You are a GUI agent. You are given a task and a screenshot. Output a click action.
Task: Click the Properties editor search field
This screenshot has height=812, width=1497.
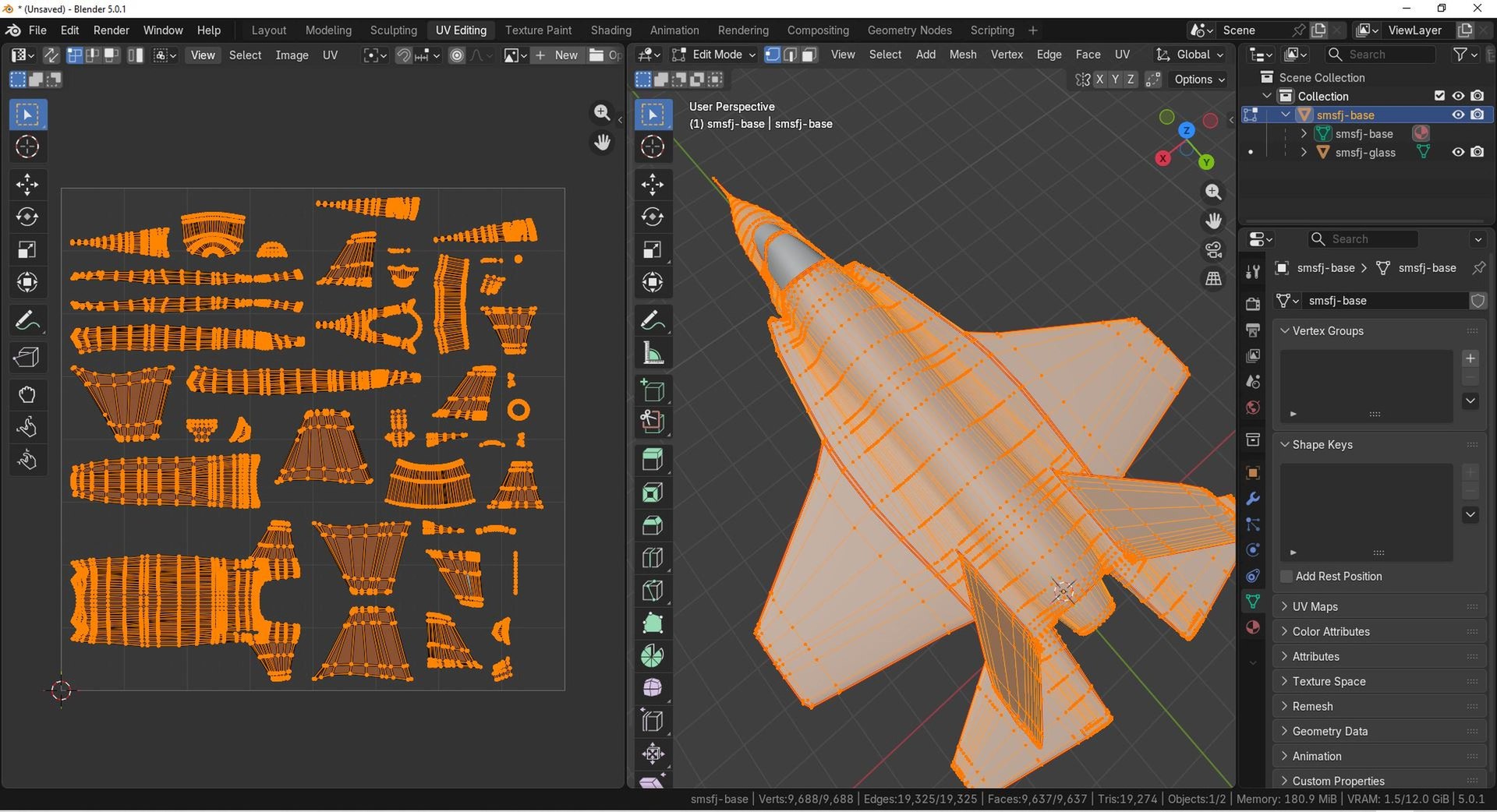pyautogui.click(x=1363, y=239)
